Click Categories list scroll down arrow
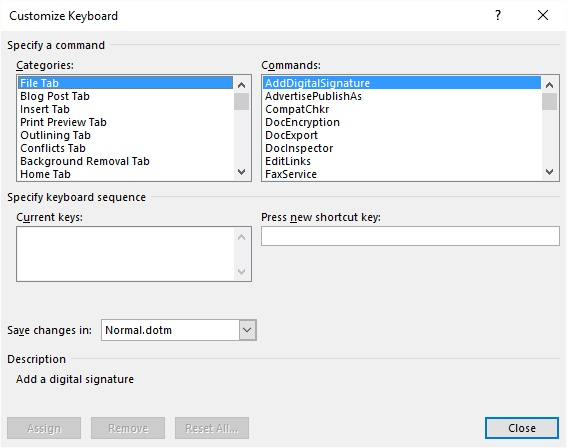This screenshot has width=567, height=448. pos(242,172)
